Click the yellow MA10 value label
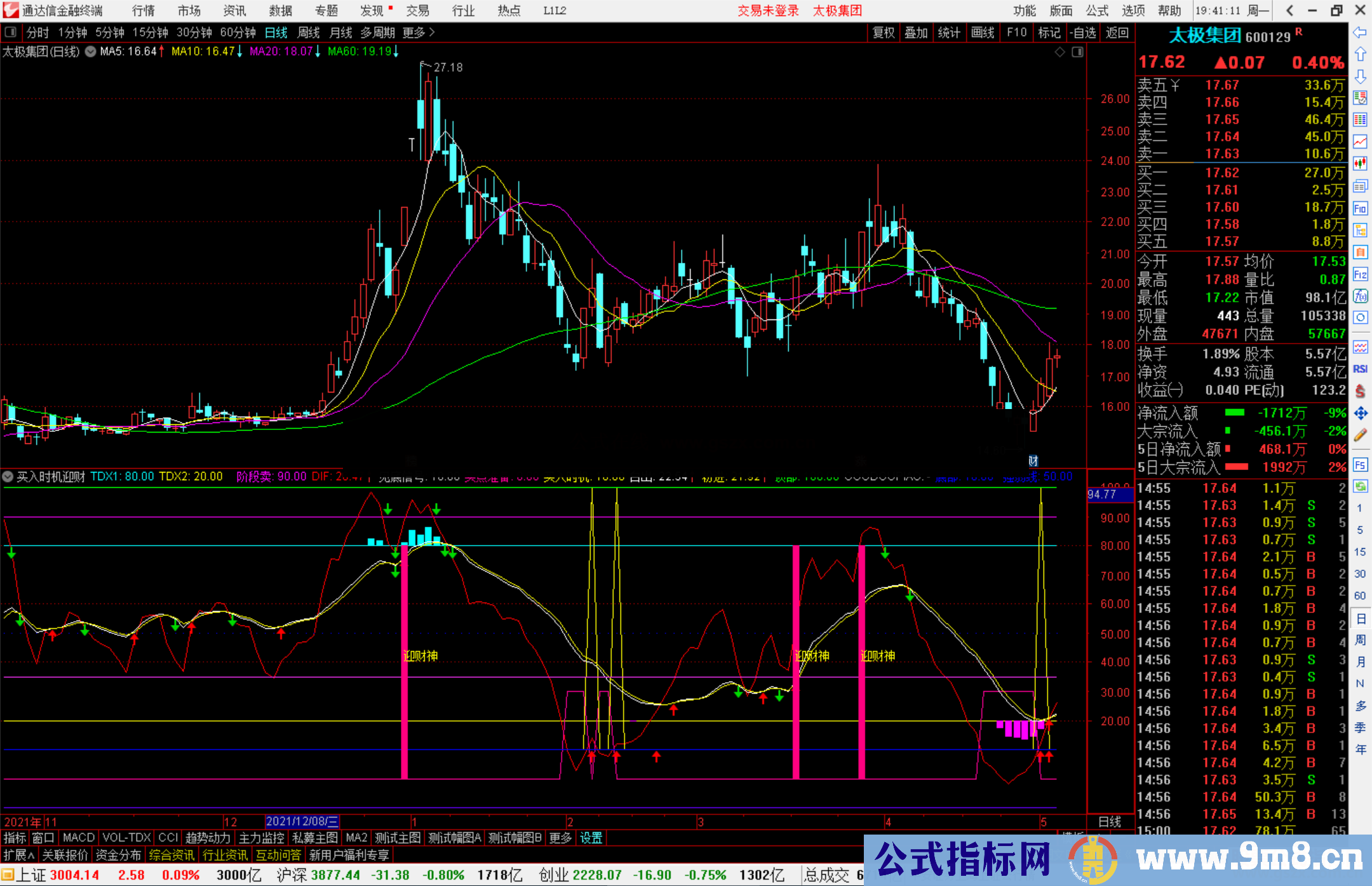The width and height of the screenshot is (1372, 886). pyautogui.click(x=203, y=51)
